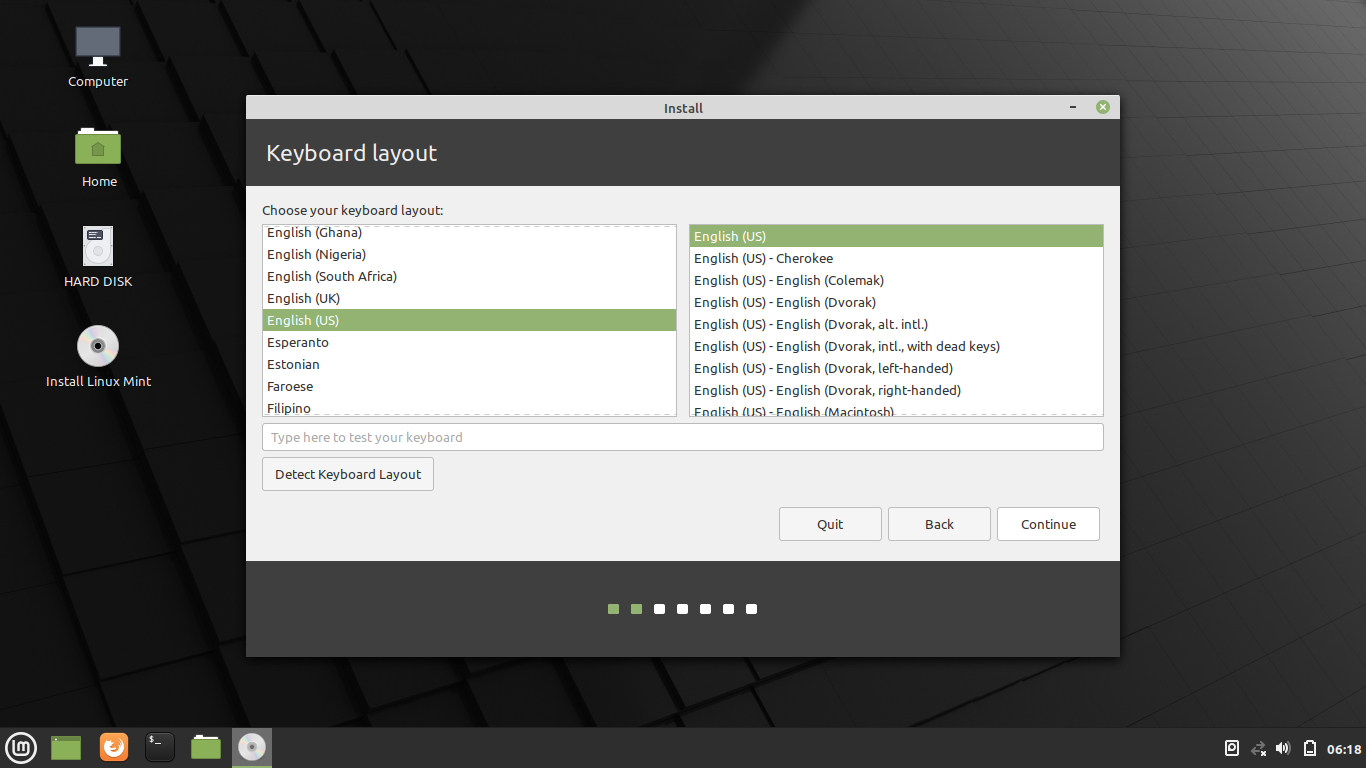Open the Home folder desktop icon
Viewport: 1366px width, 768px height.
(x=98, y=146)
